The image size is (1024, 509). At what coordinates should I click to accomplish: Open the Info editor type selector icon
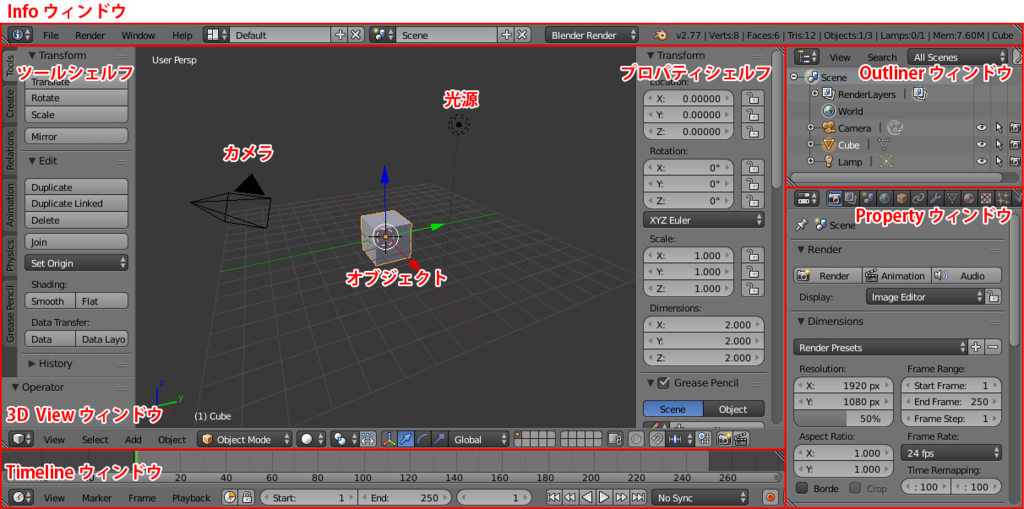point(20,35)
